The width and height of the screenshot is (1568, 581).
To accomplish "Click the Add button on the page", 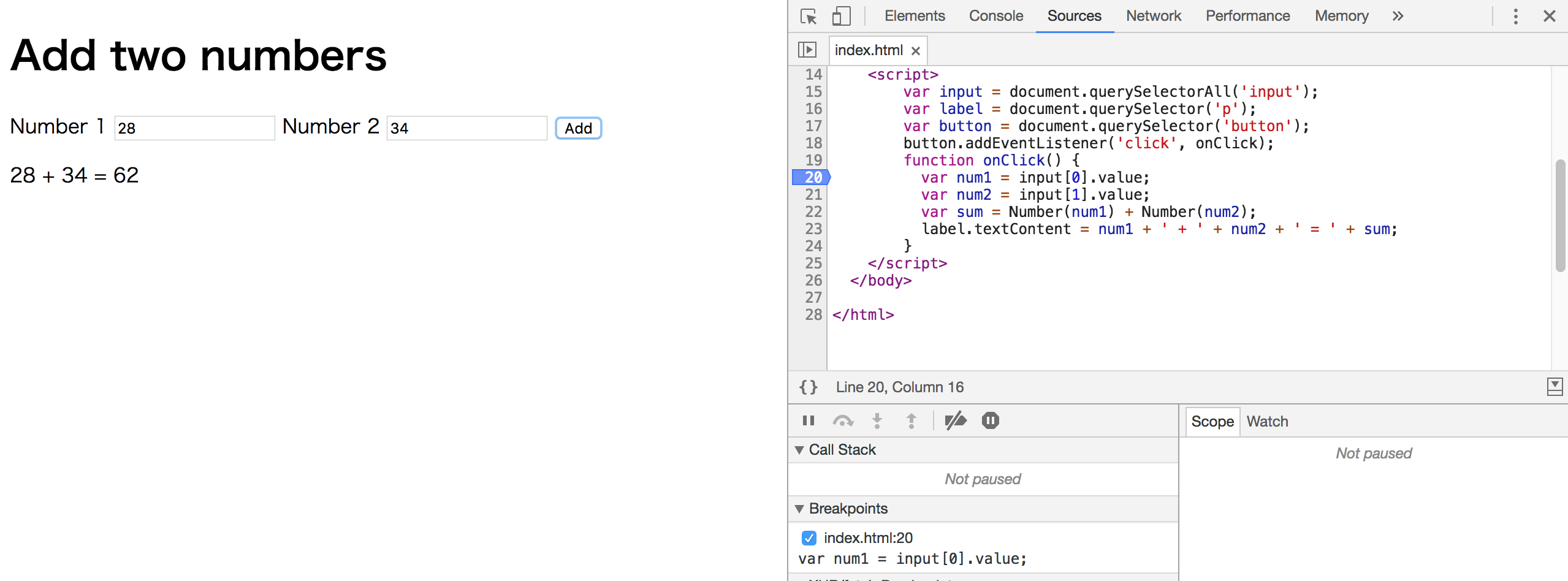I will coord(577,128).
